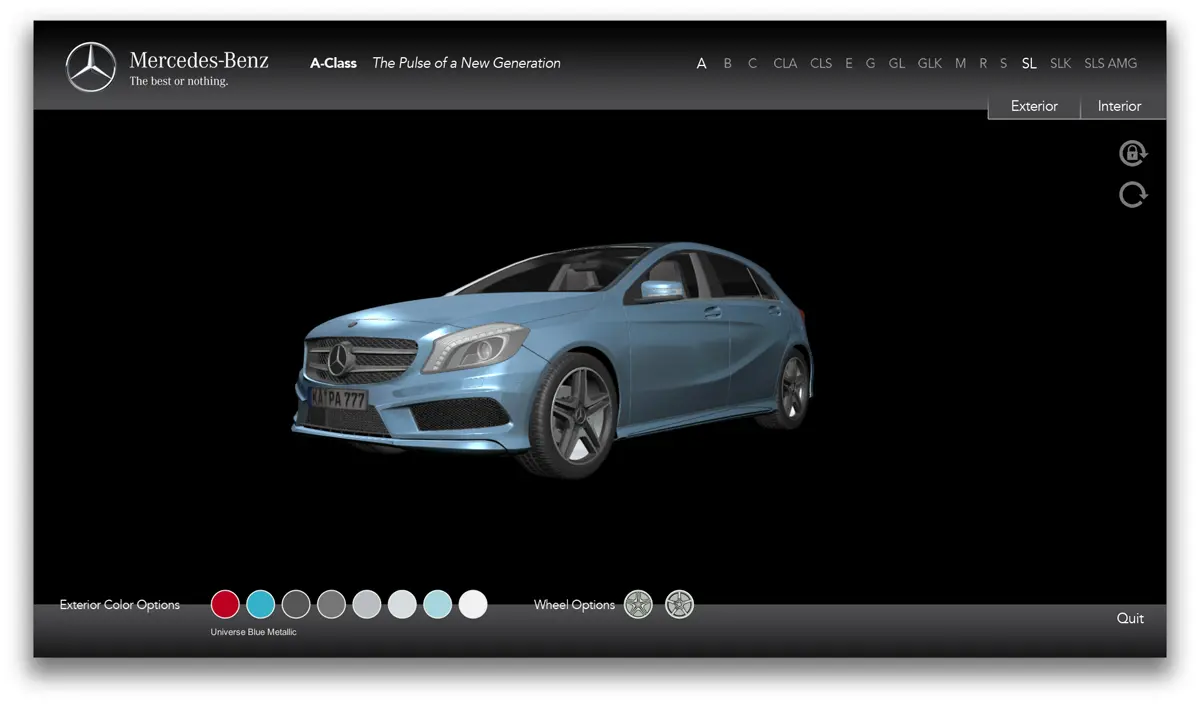The width and height of the screenshot is (1200, 704).
Task: Click the Exterior Color Options label
Action: pos(120,605)
